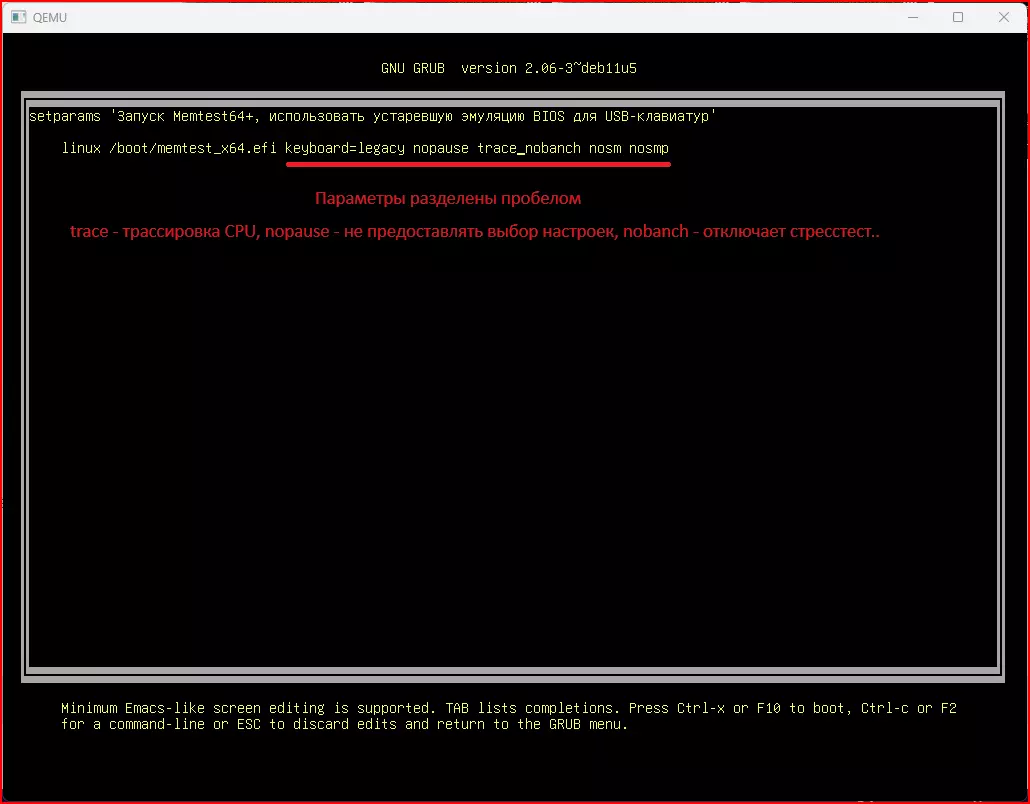Click /boot/memtest_x64.efi path
This screenshot has width=1030, height=804.
pyautogui.click(x=192, y=148)
